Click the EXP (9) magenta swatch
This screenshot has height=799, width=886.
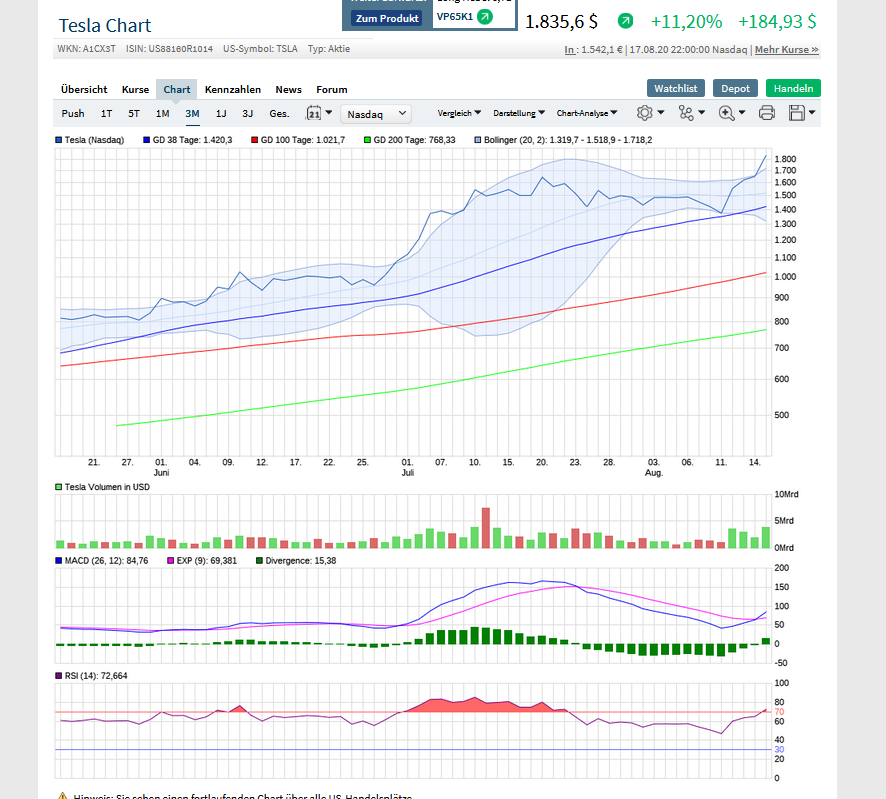[x=170, y=561]
